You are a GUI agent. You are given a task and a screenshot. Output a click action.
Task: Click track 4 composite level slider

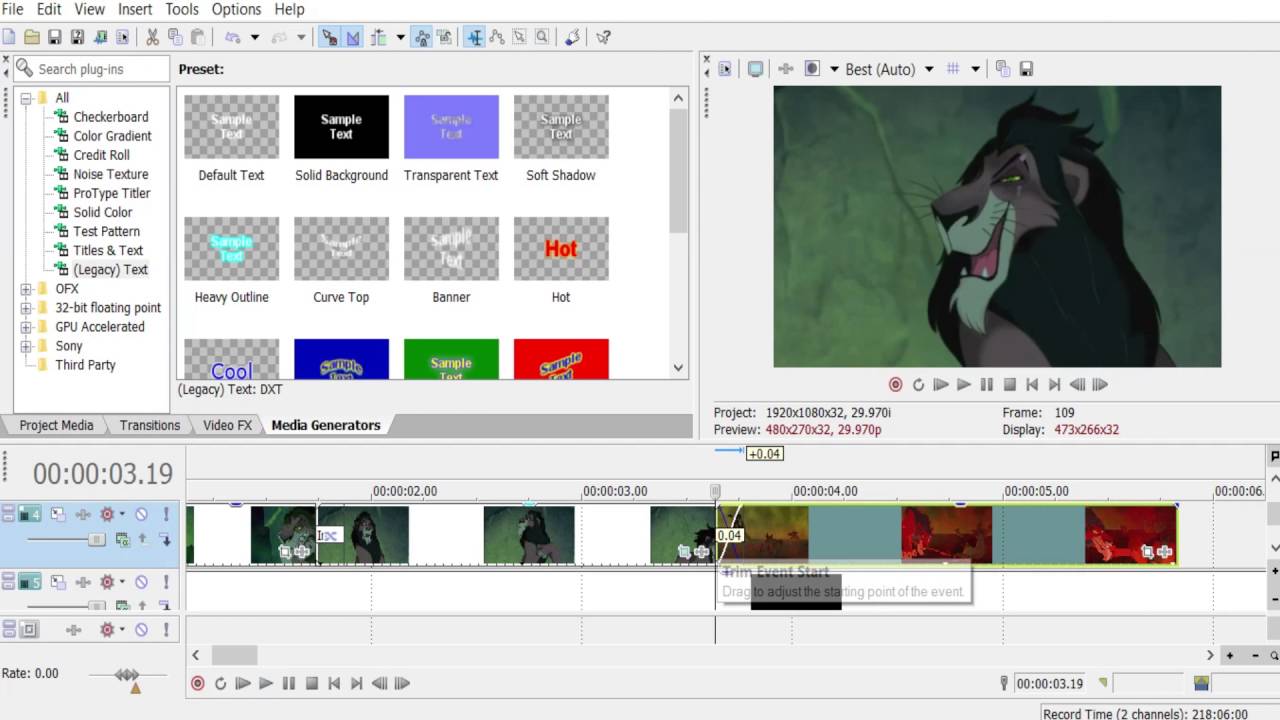point(96,540)
